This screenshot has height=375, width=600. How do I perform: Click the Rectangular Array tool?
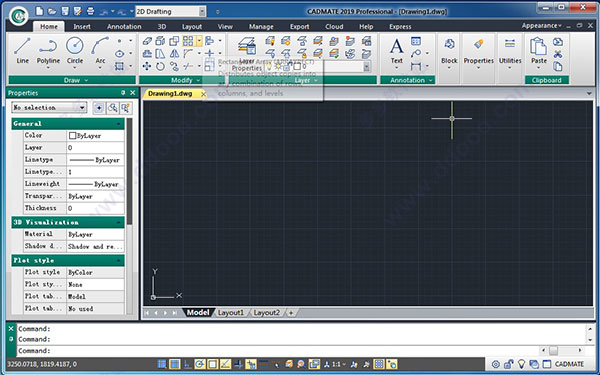pos(188,41)
